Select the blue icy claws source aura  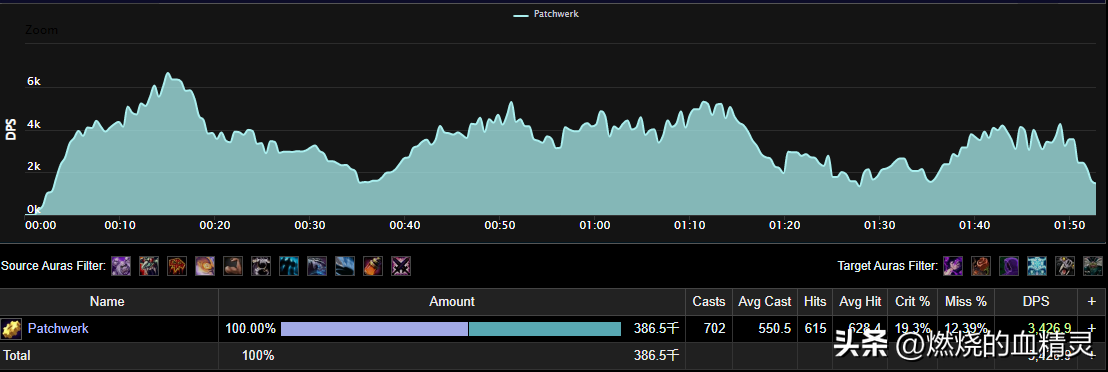pyautogui.click(x=289, y=266)
